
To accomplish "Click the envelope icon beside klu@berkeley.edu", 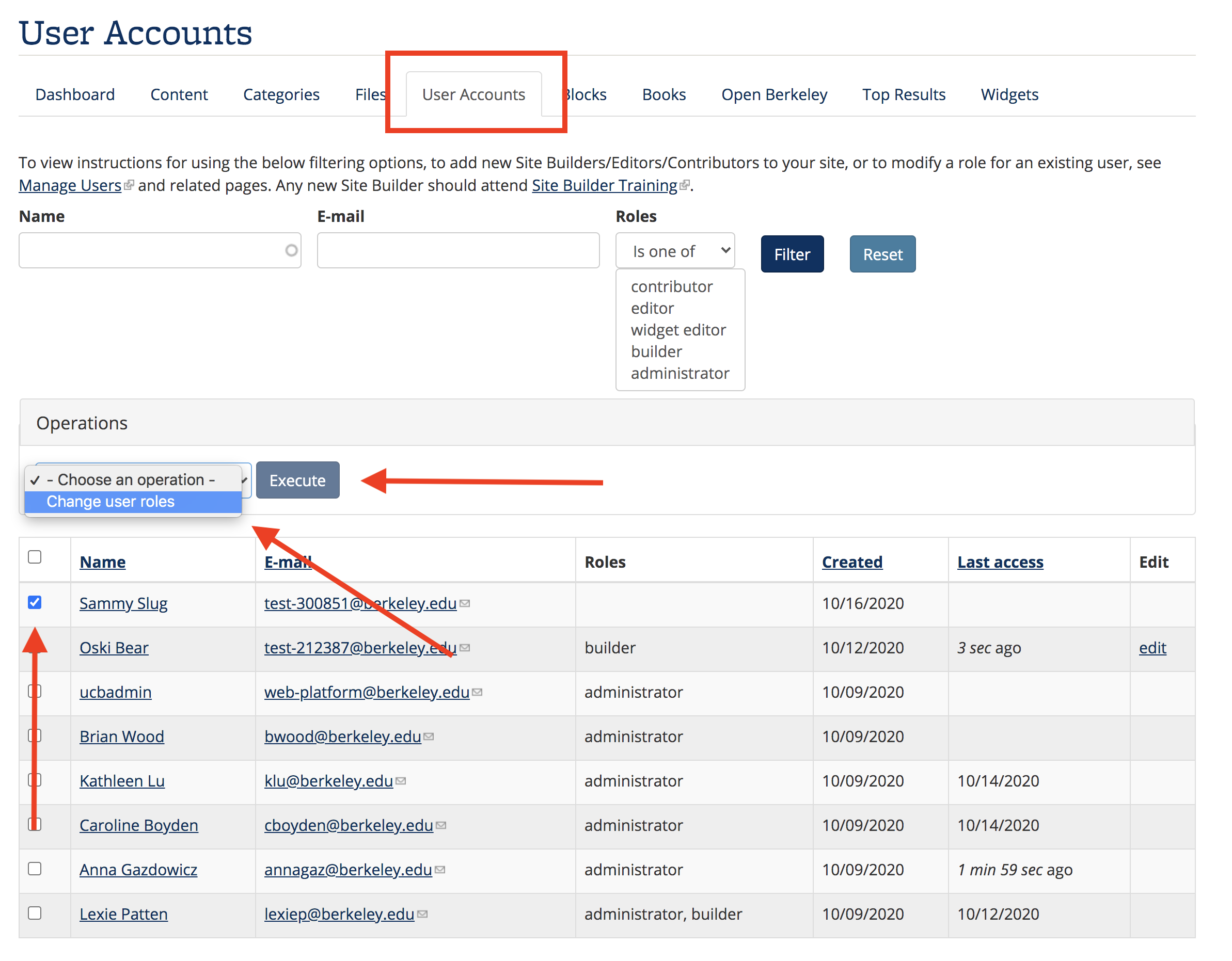I will click(x=401, y=782).
